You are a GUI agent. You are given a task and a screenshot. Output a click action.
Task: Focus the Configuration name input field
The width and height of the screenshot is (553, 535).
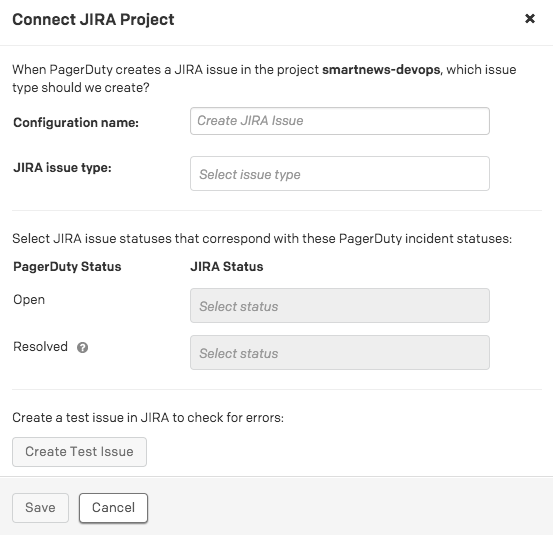[340, 121]
